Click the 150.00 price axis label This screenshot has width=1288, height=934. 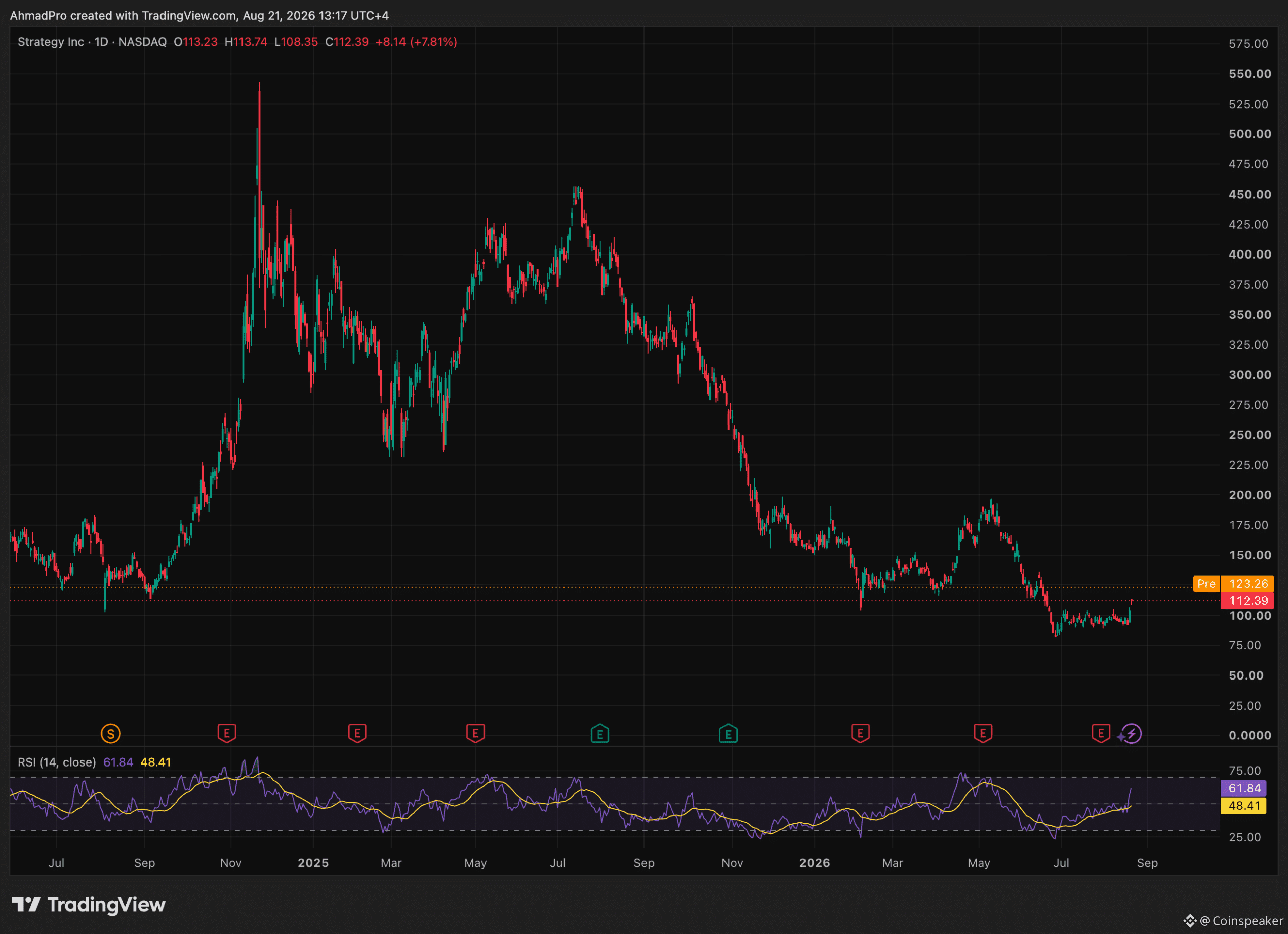coord(1250,555)
